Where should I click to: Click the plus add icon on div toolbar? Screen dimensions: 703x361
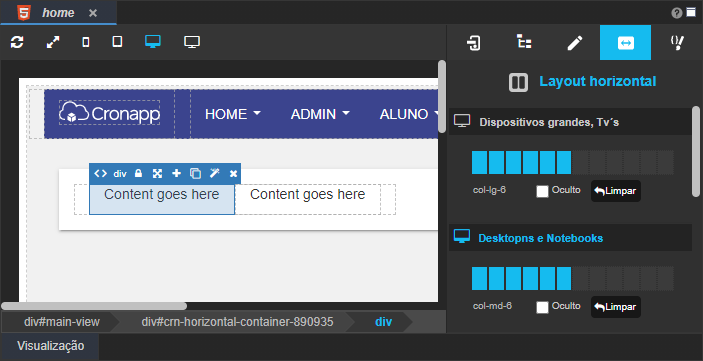point(177,173)
